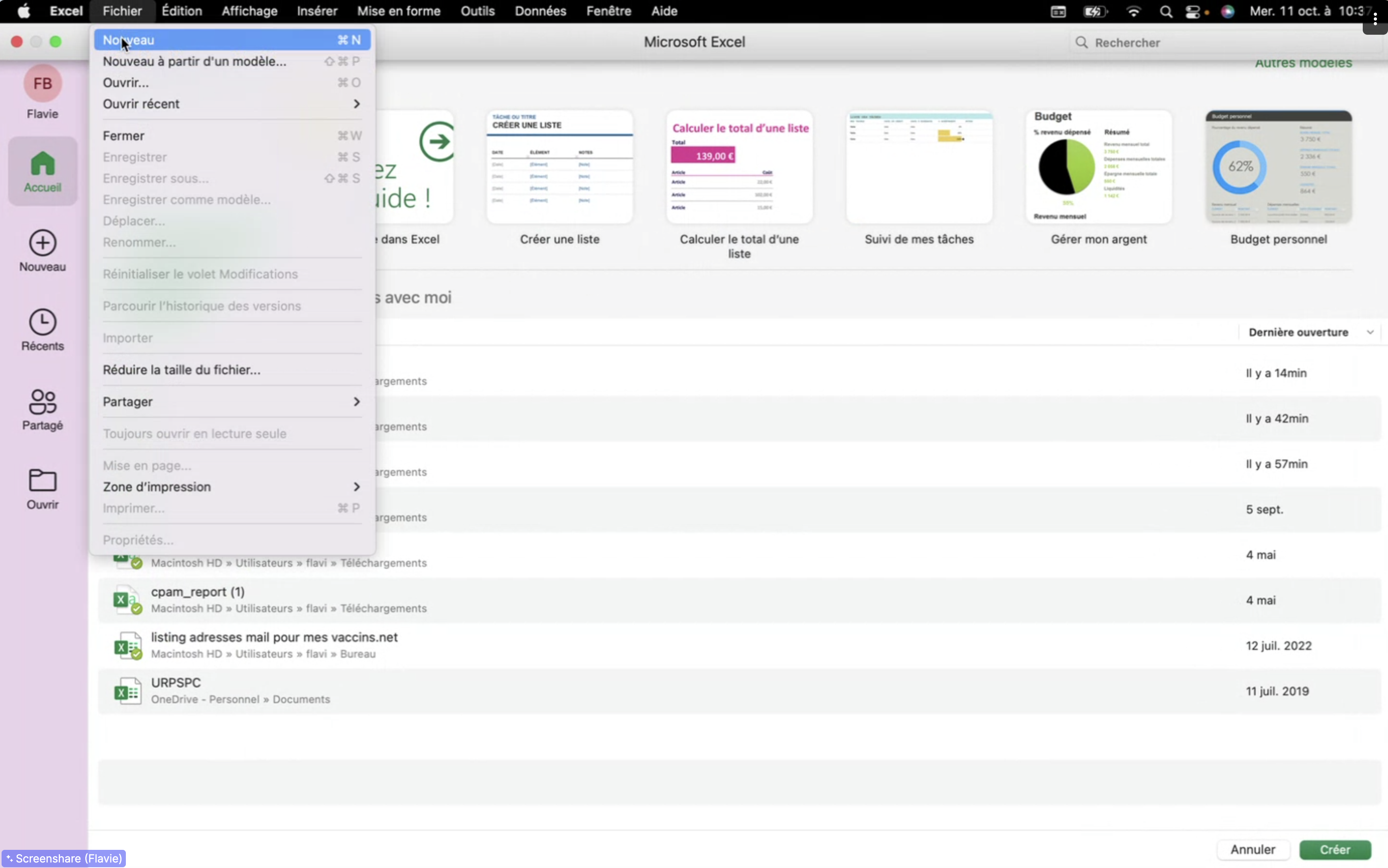Click the Créer button
This screenshot has width=1388, height=868.
pos(1335,849)
